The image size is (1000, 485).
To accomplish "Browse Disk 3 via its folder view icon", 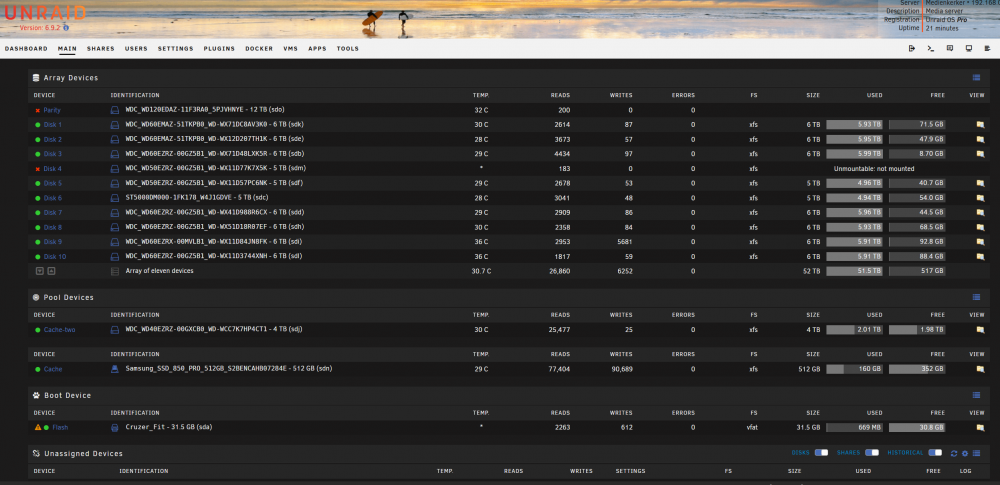I will coord(980,154).
